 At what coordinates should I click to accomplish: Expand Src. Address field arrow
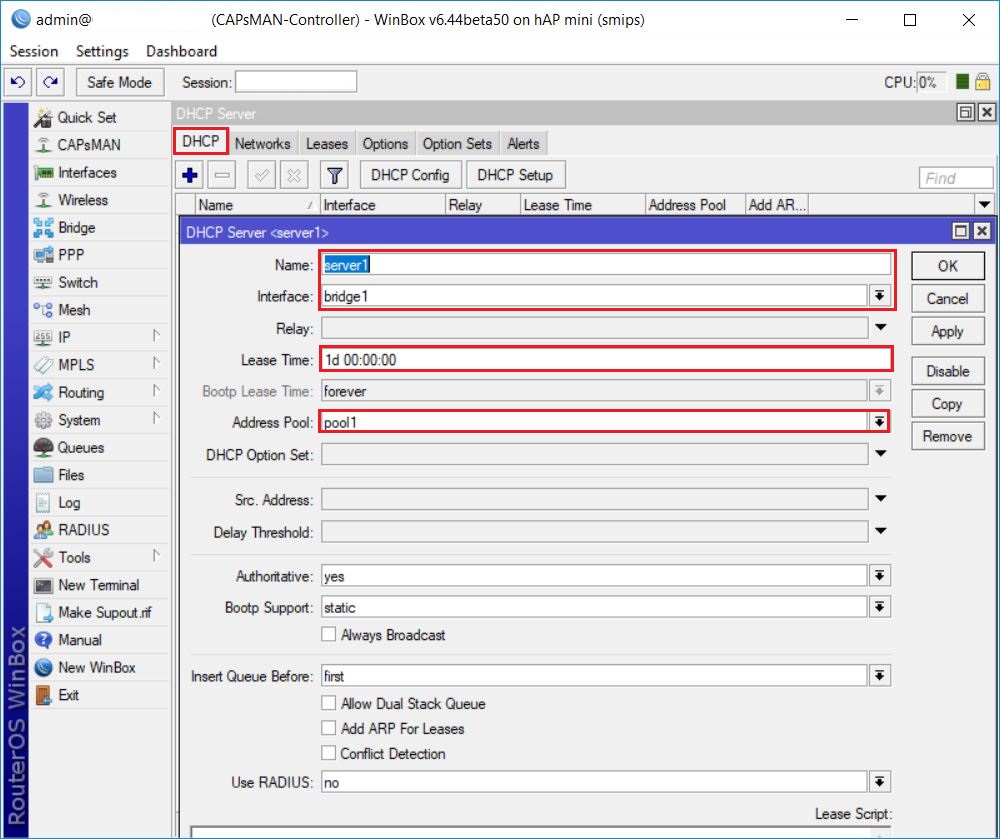(881, 499)
